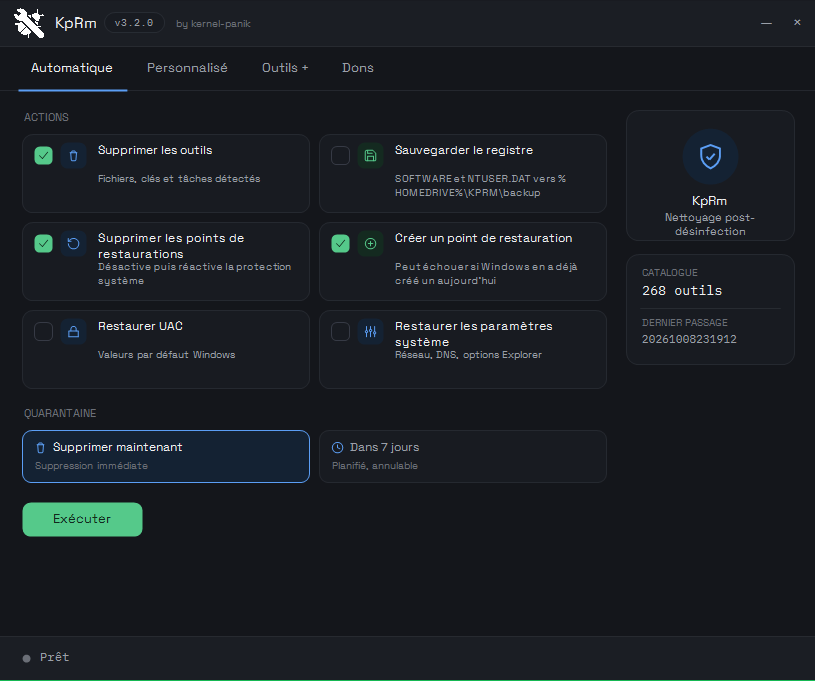Click the 'DERNIER PASSAGE' label
The width and height of the screenshot is (815, 681).
685,323
